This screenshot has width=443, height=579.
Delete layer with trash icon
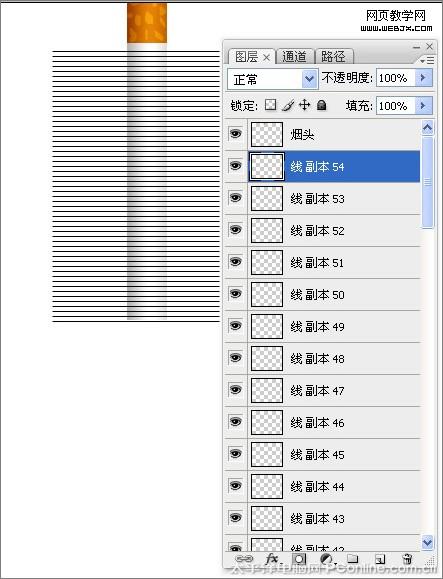coord(407,558)
